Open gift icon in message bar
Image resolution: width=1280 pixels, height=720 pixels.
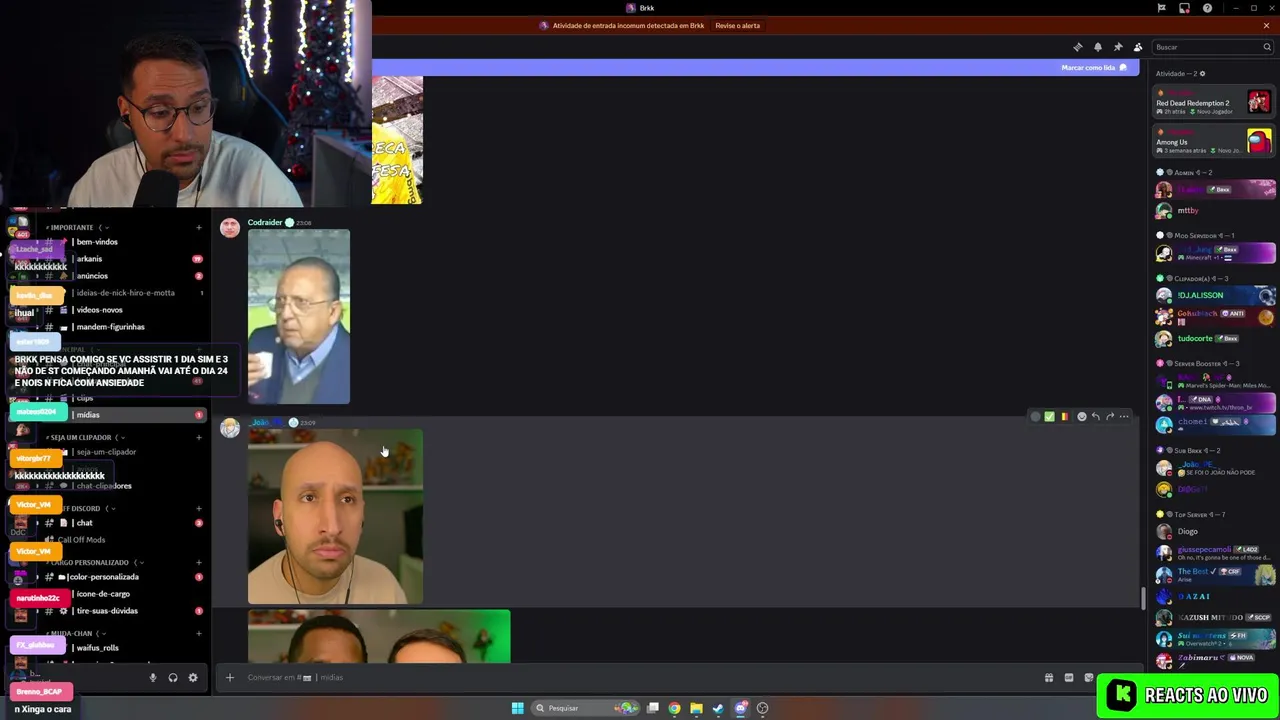point(1049,678)
